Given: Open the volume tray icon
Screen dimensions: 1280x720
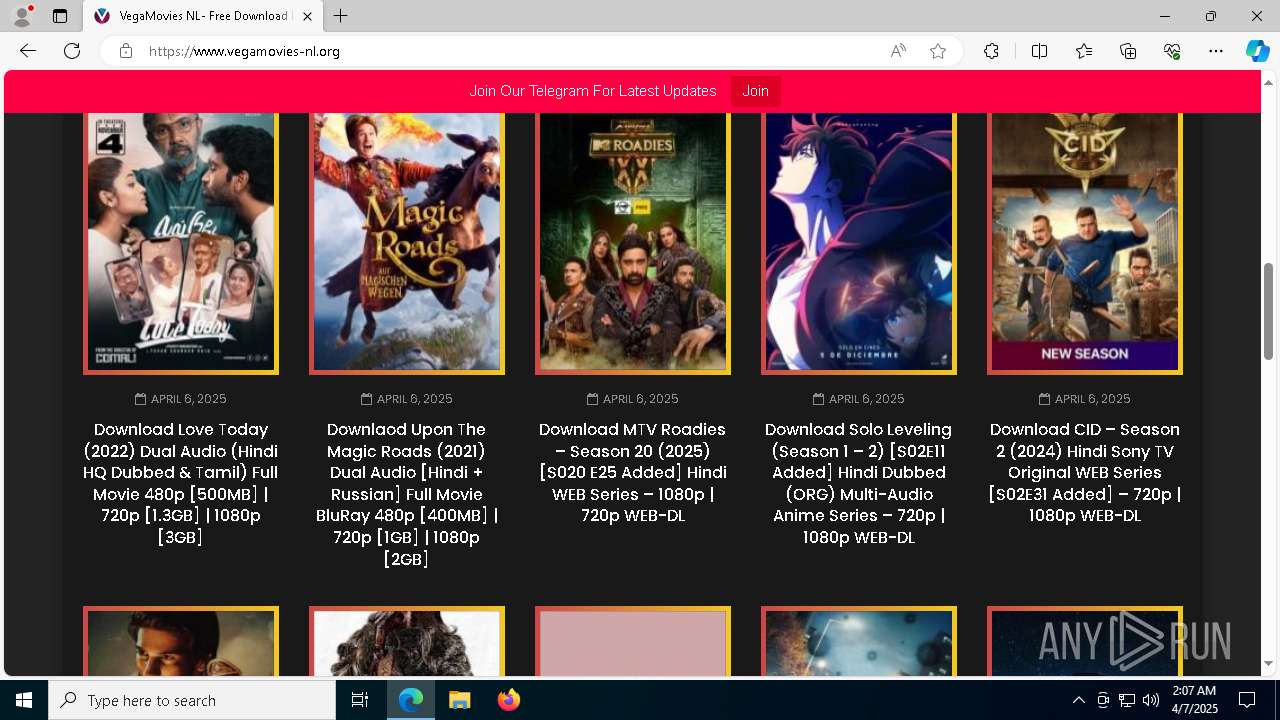Looking at the screenshot, I should tap(1150, 700).
